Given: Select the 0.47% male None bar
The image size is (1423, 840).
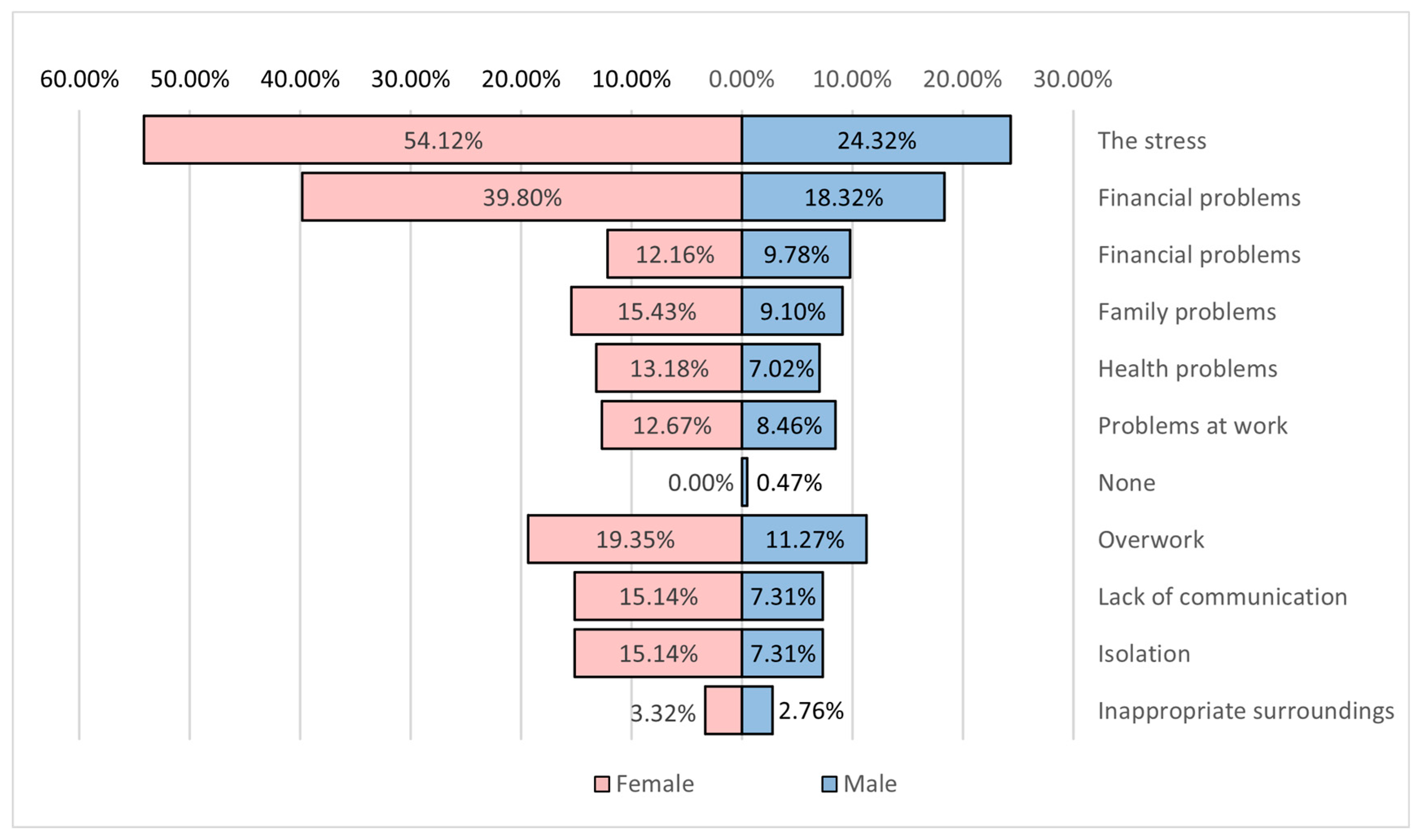Looking at the screenshot, I should click(x=745, y=482).
